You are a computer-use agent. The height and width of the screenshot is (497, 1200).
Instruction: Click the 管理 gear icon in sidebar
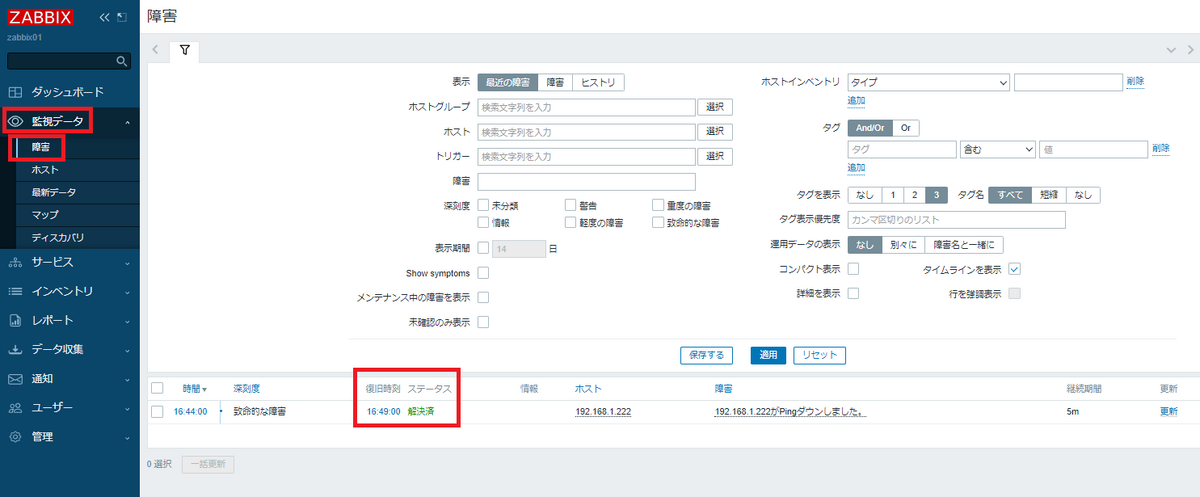[x=15, y=437]
